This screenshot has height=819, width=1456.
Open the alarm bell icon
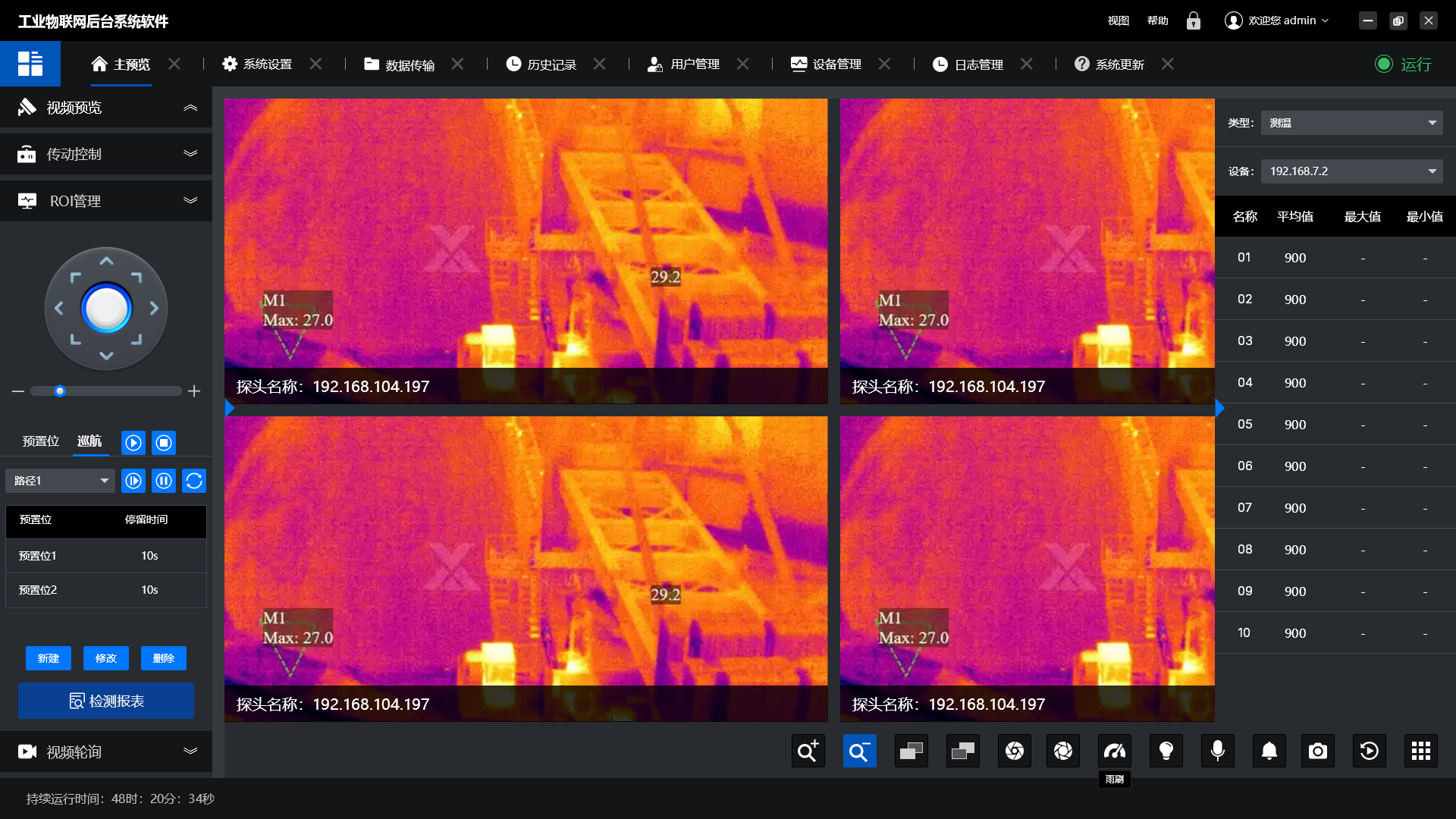pyautogui.click(x=1269, y=751)
